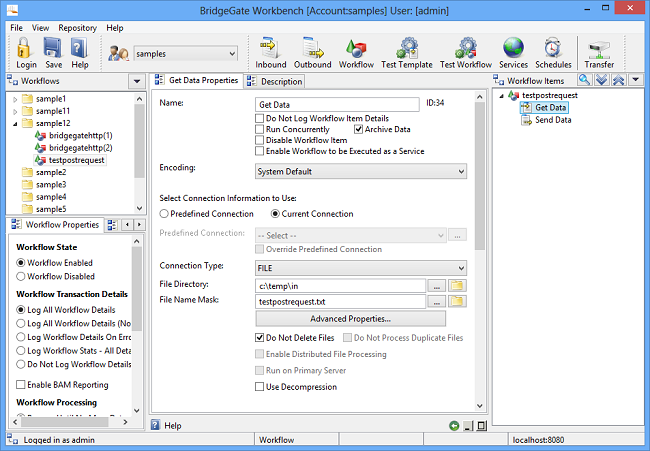The height and width of the screenshot is (451, 650).
Task: Click the Save toolbar icon
Action: 54,50
